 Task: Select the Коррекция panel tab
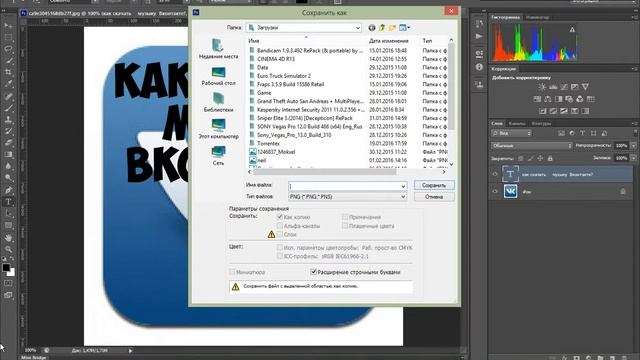tap(504, 69)
